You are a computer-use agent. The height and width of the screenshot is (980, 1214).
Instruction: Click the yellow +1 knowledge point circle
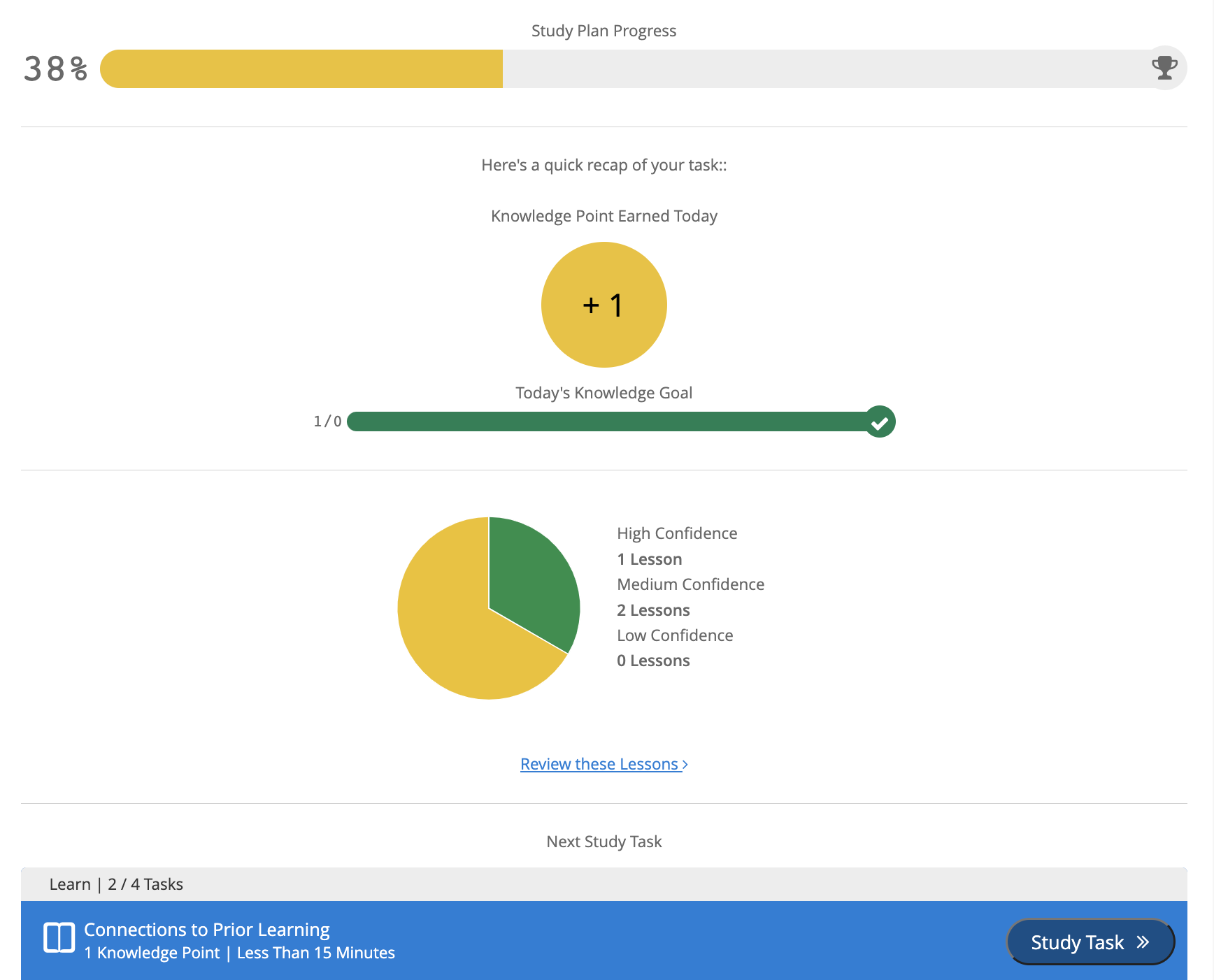pyautogui.click(x=604, y=305)
